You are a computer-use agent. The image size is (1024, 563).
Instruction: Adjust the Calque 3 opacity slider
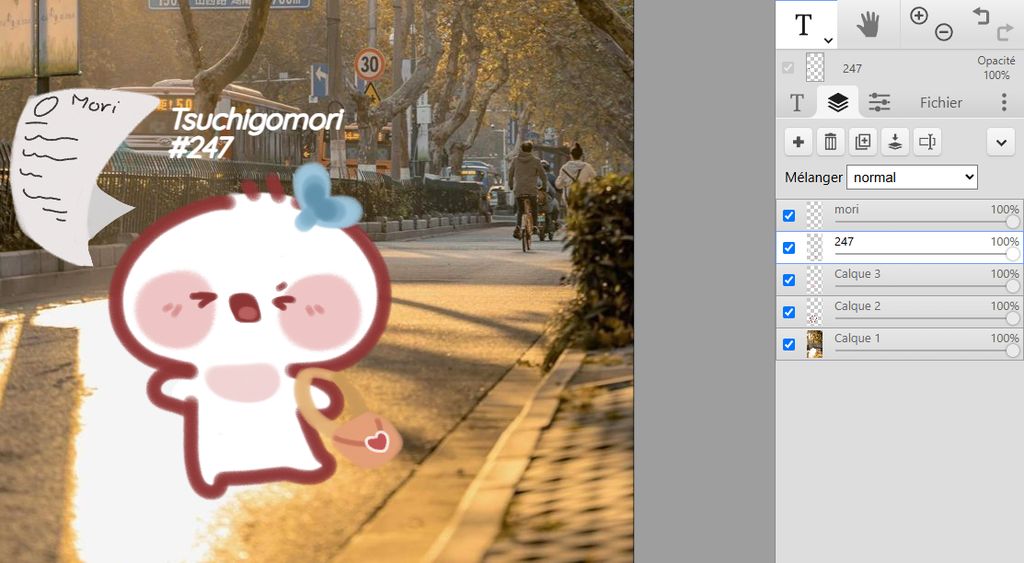click(x=927, y=286)
